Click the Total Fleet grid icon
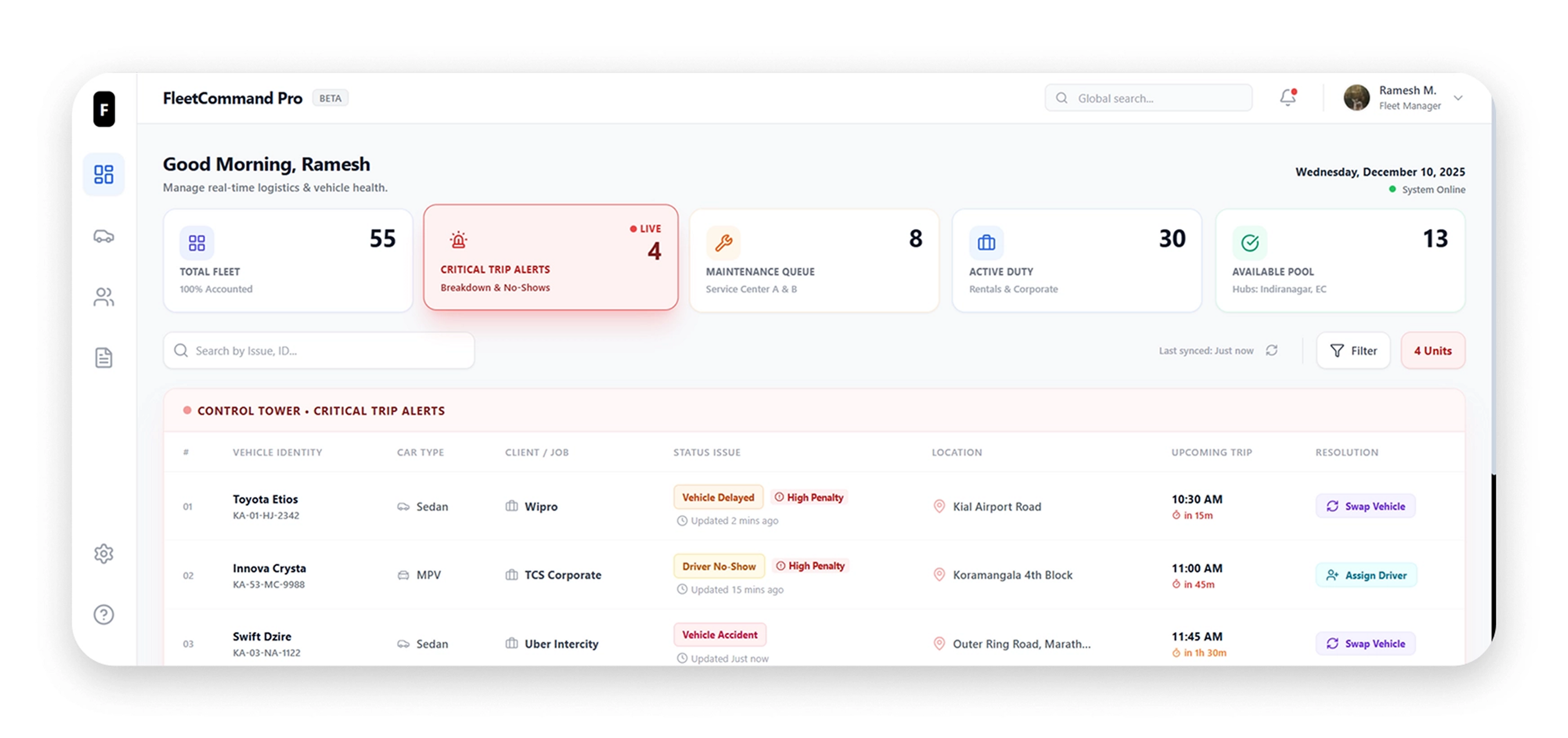This screenshot has width=1568, height=738. point(196,243)
